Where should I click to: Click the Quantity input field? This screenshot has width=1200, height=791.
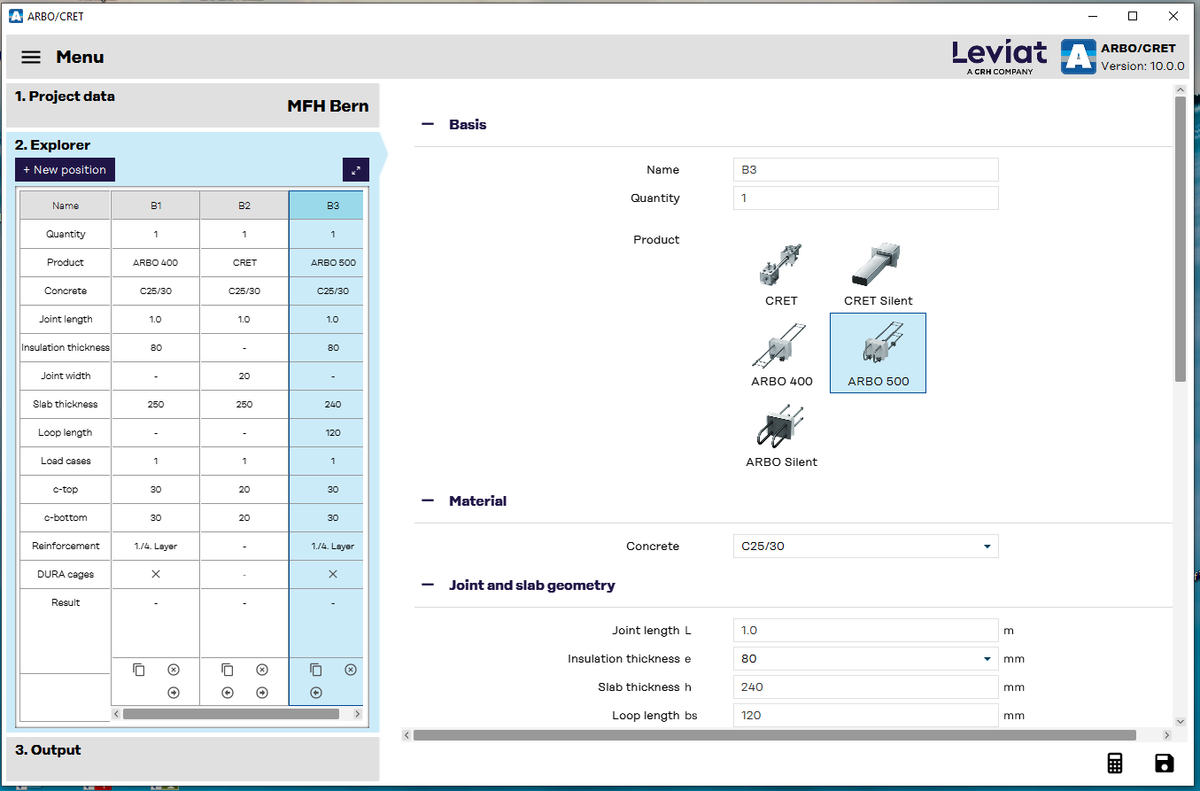pyautogui.click(x=865, y=198)
